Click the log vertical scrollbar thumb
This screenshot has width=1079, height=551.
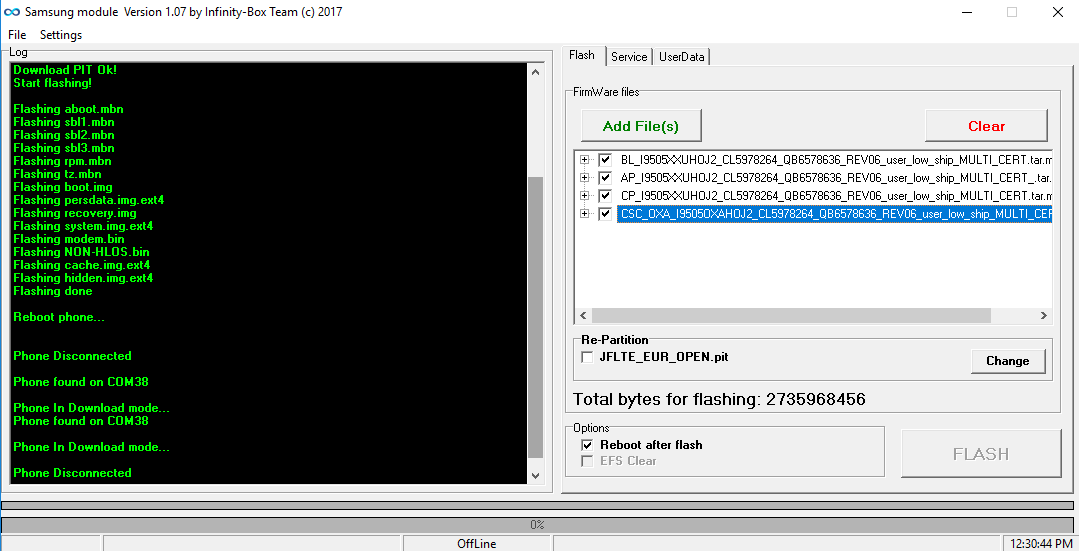(535, 317)
